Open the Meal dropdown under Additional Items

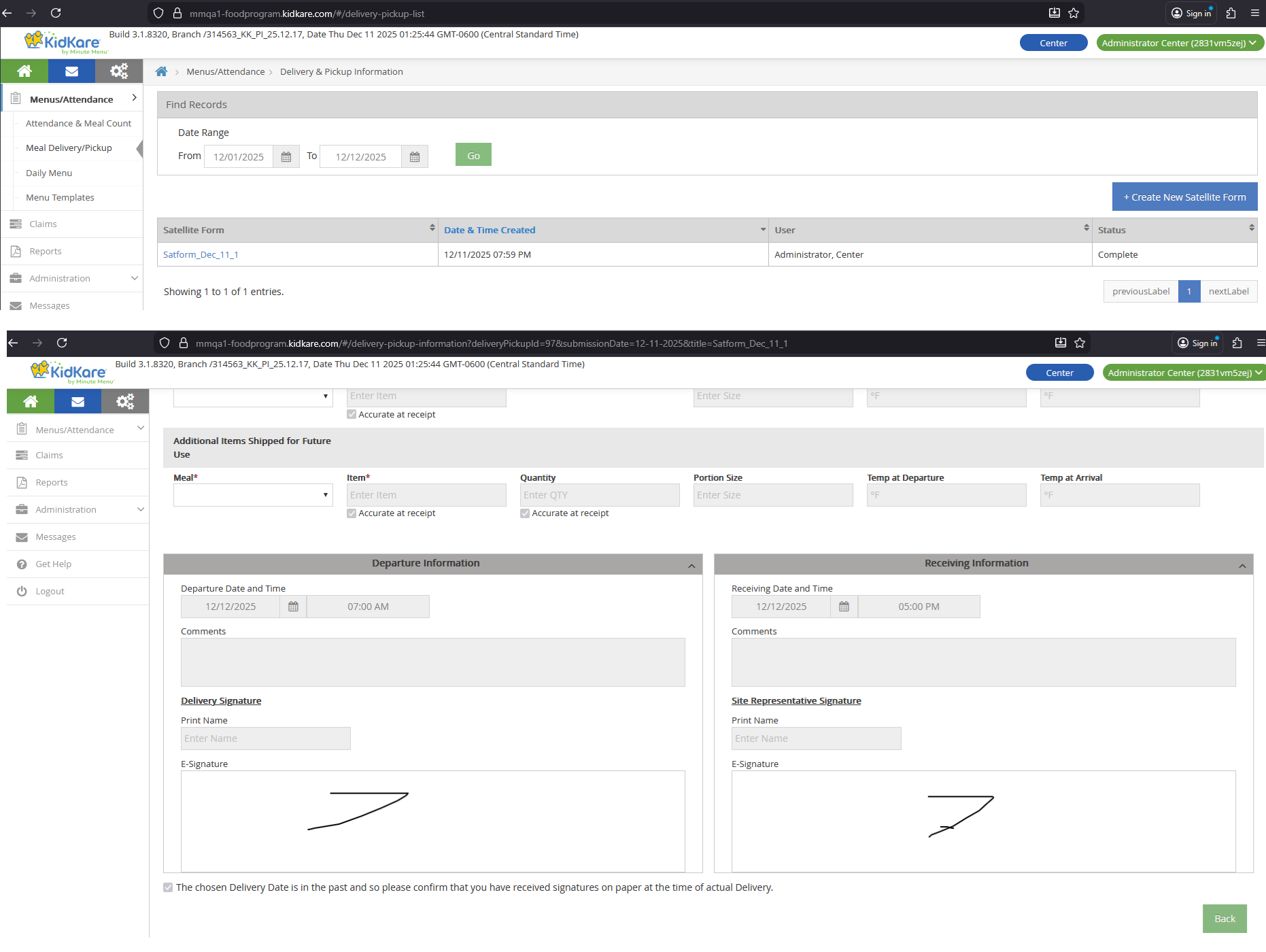tap(253, 495)
